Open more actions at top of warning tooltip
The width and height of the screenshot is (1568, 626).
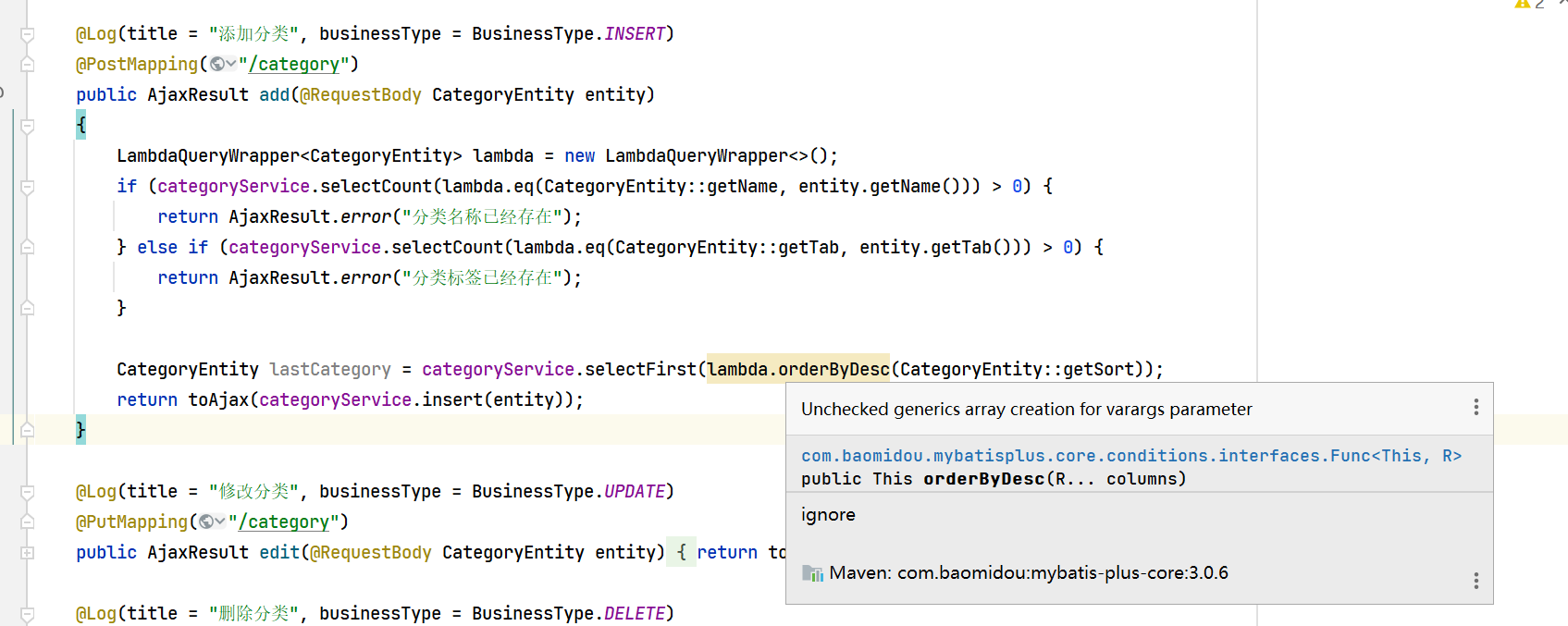pos(1475,408)
